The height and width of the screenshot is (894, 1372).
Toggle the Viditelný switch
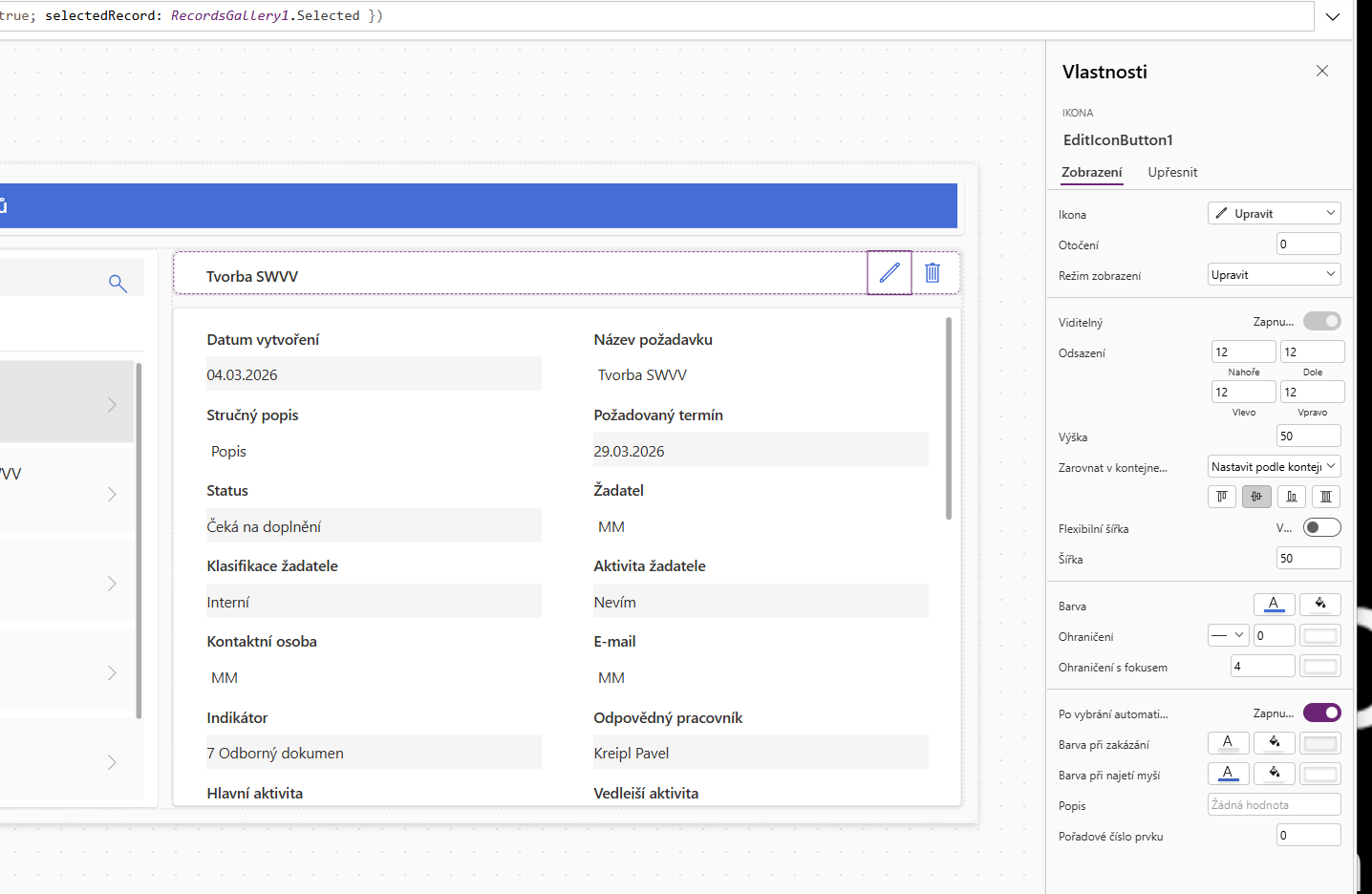[x=1321, y=322]
